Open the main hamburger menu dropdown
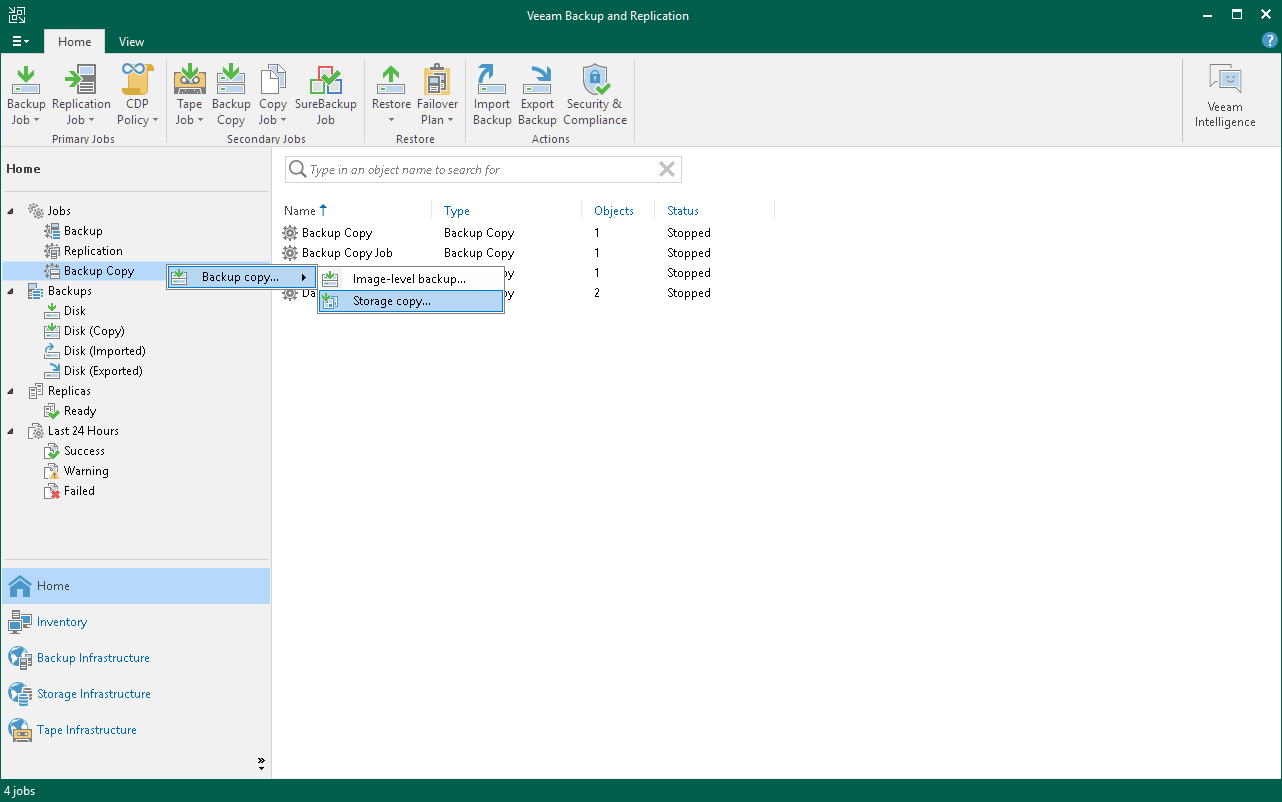The height and width of the screenshot is (802, 1282). (x=20, y=42)
